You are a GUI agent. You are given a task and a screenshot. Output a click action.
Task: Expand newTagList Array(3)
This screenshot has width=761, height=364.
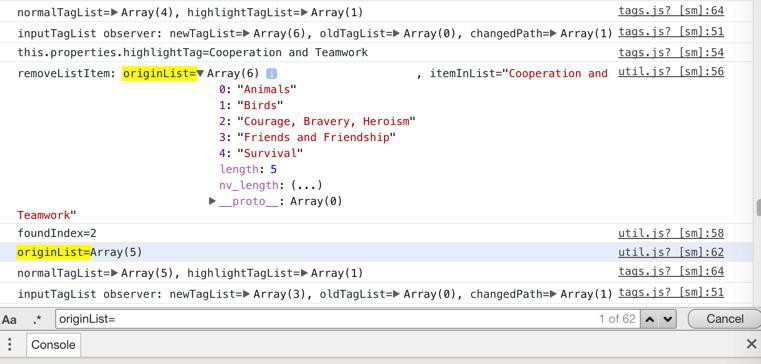247,294
